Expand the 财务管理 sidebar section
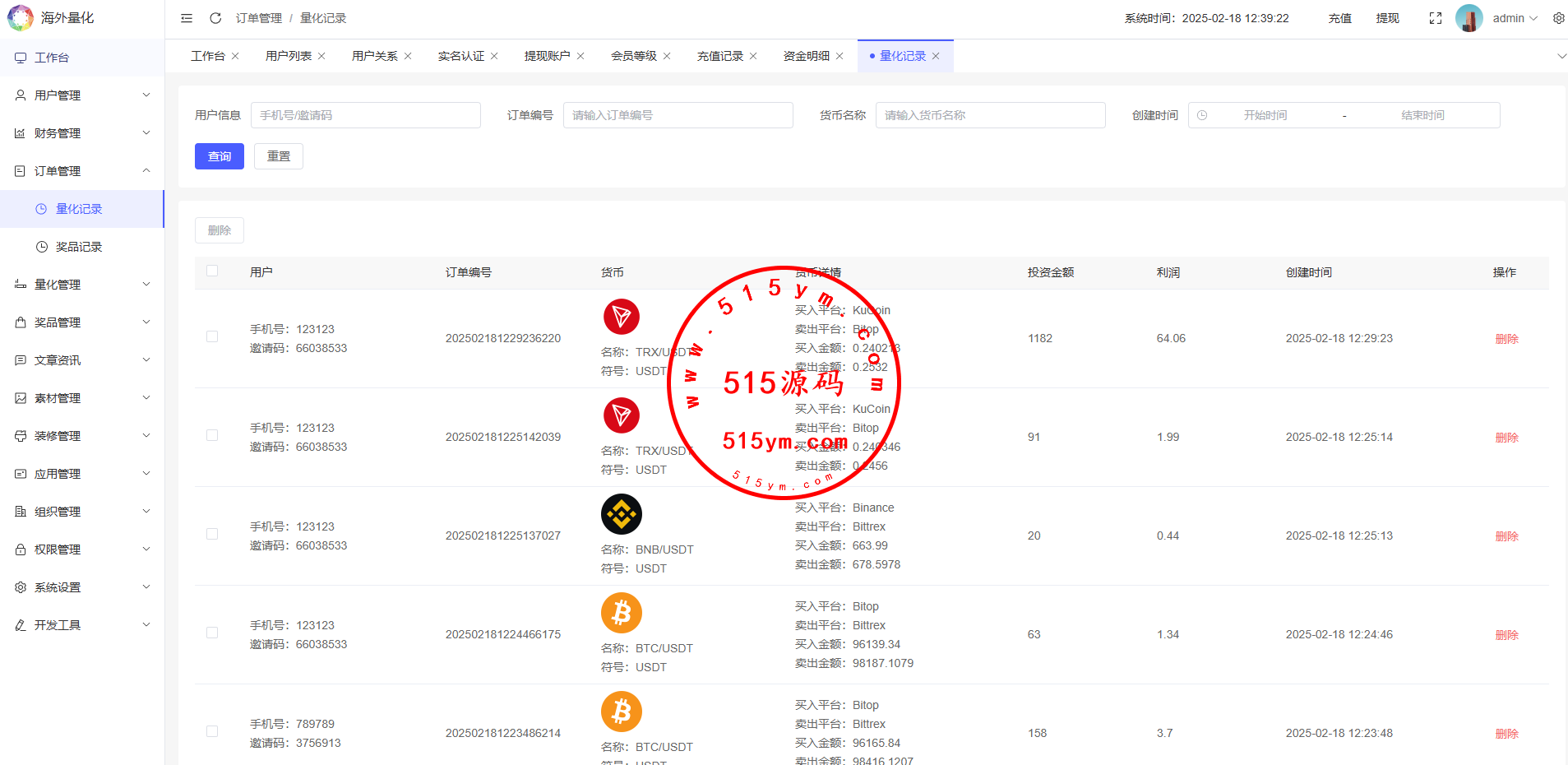 pyautogui.click(x=82, y=133)
